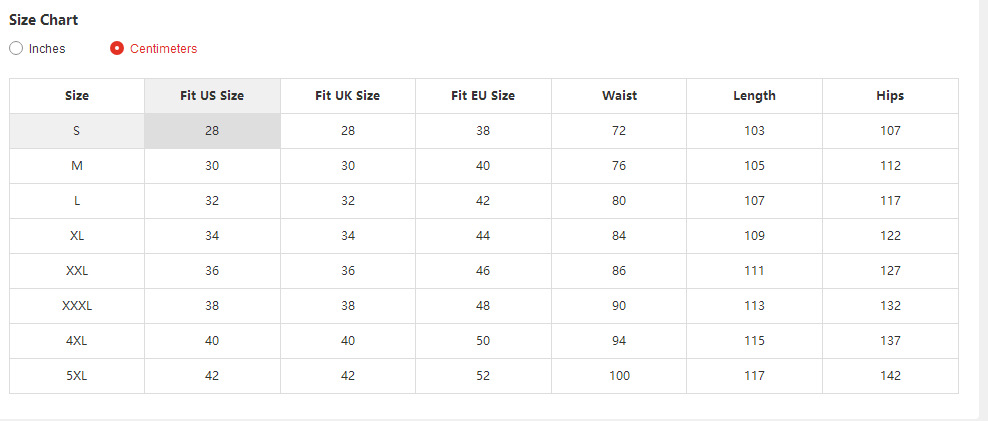The height and width of the screenshot is (421, 988).
Task: Click the Size column header
Action: click(77, 96)
